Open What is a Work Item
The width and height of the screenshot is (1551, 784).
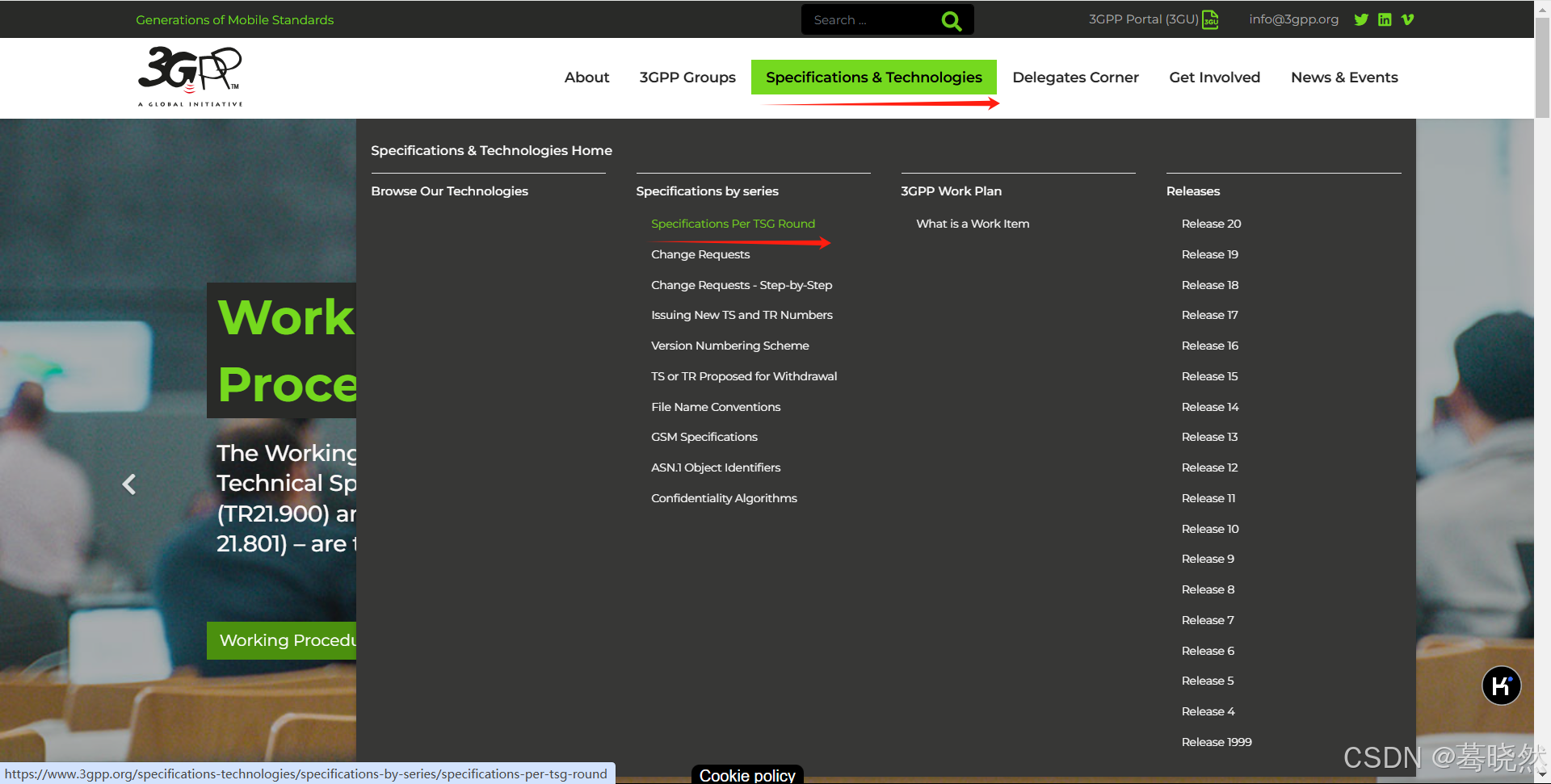click(973, 224)
